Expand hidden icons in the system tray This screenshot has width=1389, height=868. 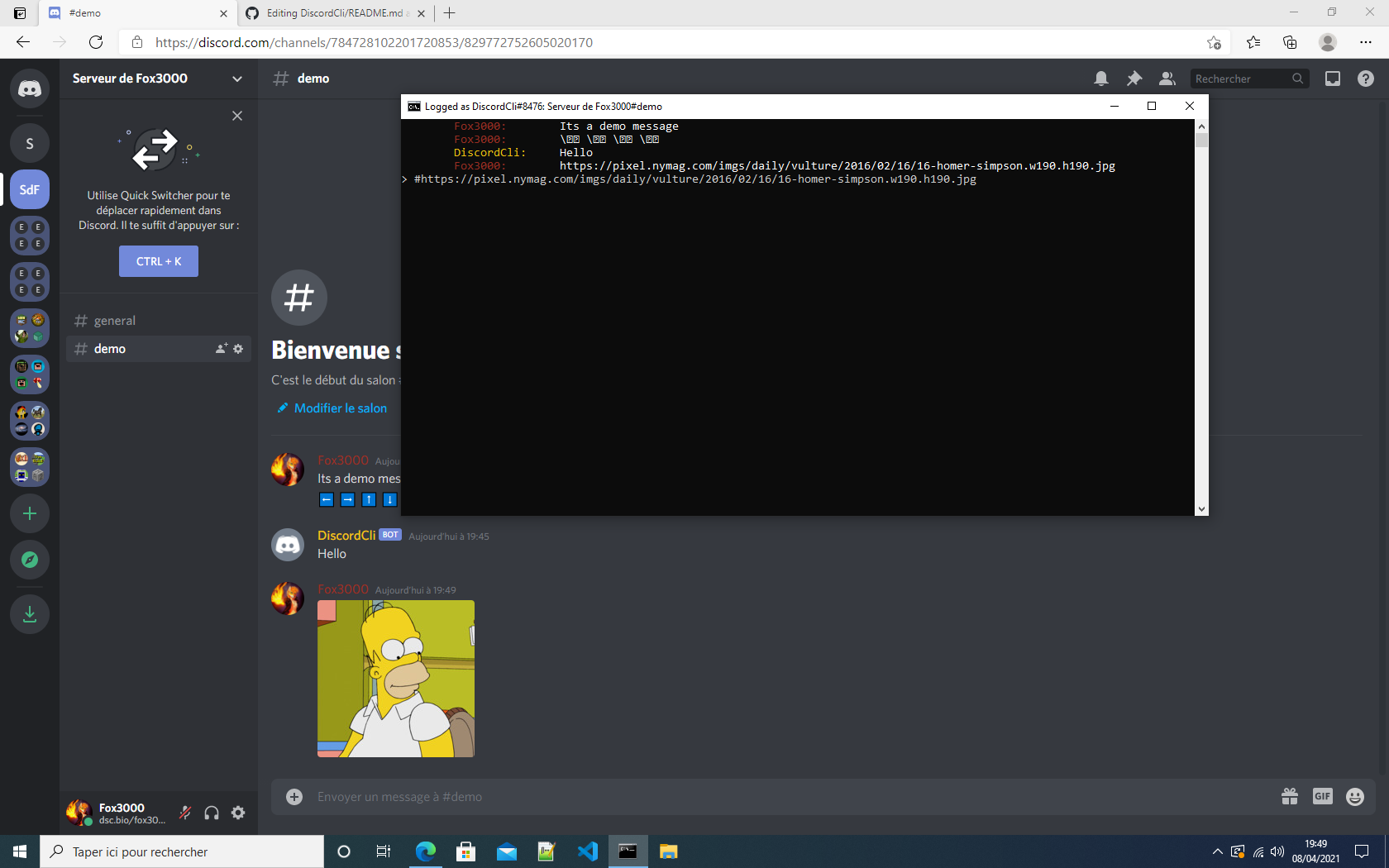[1217, 851]
